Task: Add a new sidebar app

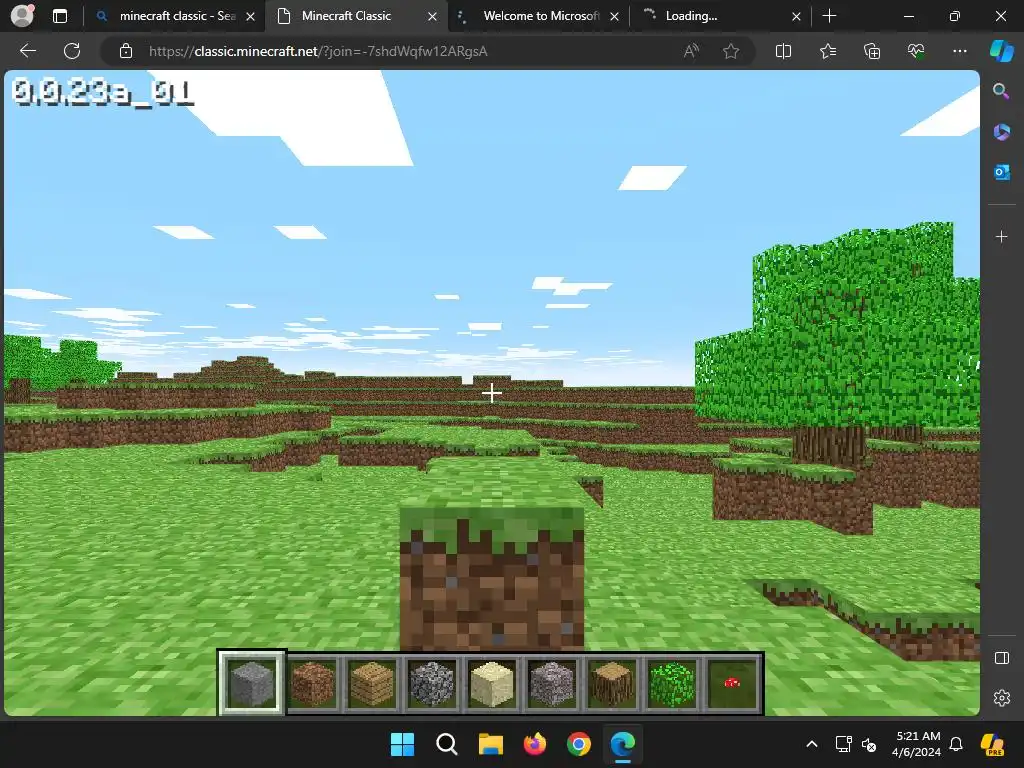Action: [1001, 236]
